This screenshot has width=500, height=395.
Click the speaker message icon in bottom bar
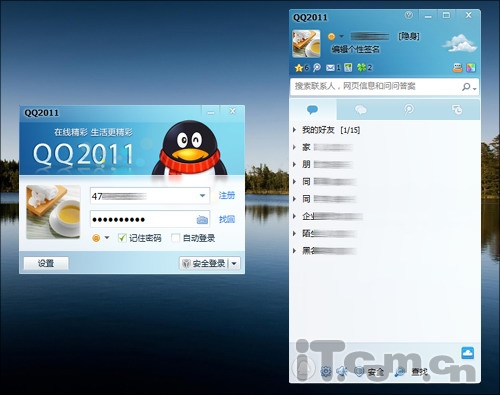click(342, 371)
